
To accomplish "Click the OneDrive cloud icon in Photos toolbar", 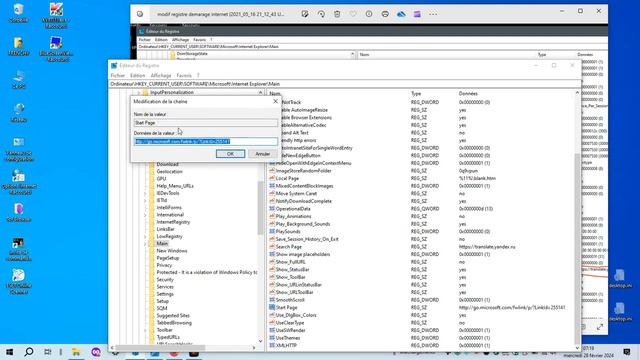I will [401, 14].
